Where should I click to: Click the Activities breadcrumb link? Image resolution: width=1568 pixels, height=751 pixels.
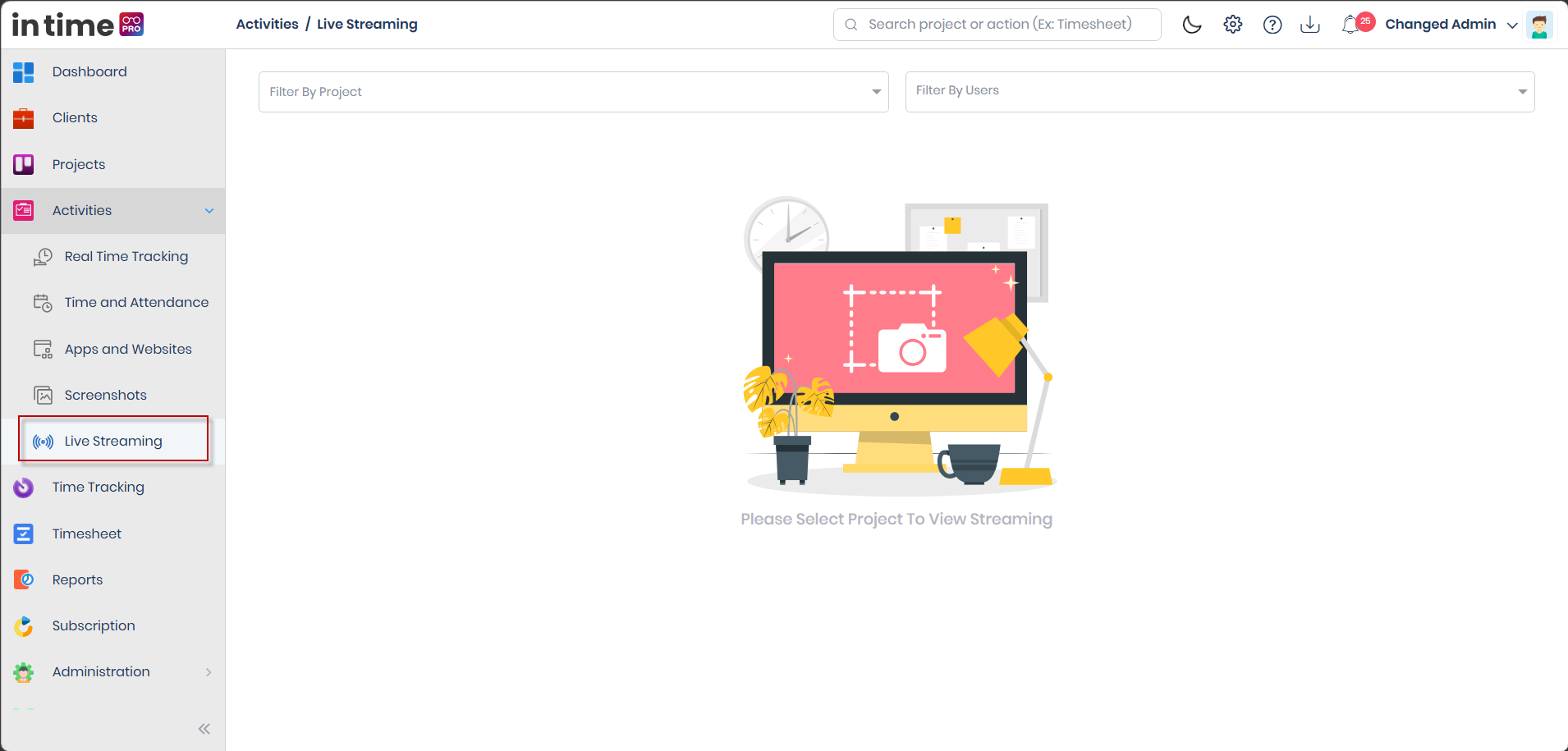[x=268, y=25]
